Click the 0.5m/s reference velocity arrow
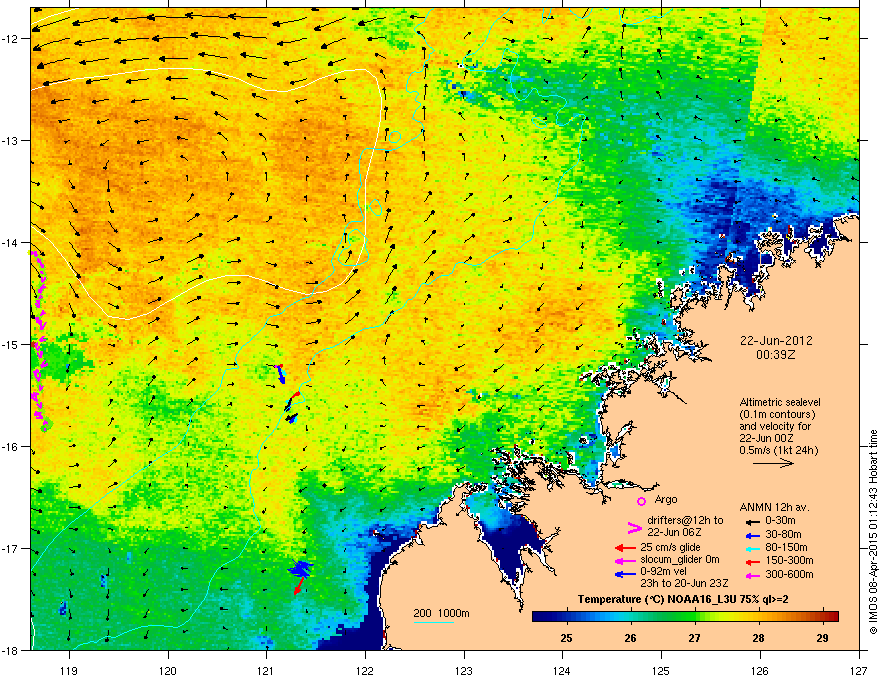Image resolution: width=880 pixels, height=680 pixels. (x=773, y=463)
